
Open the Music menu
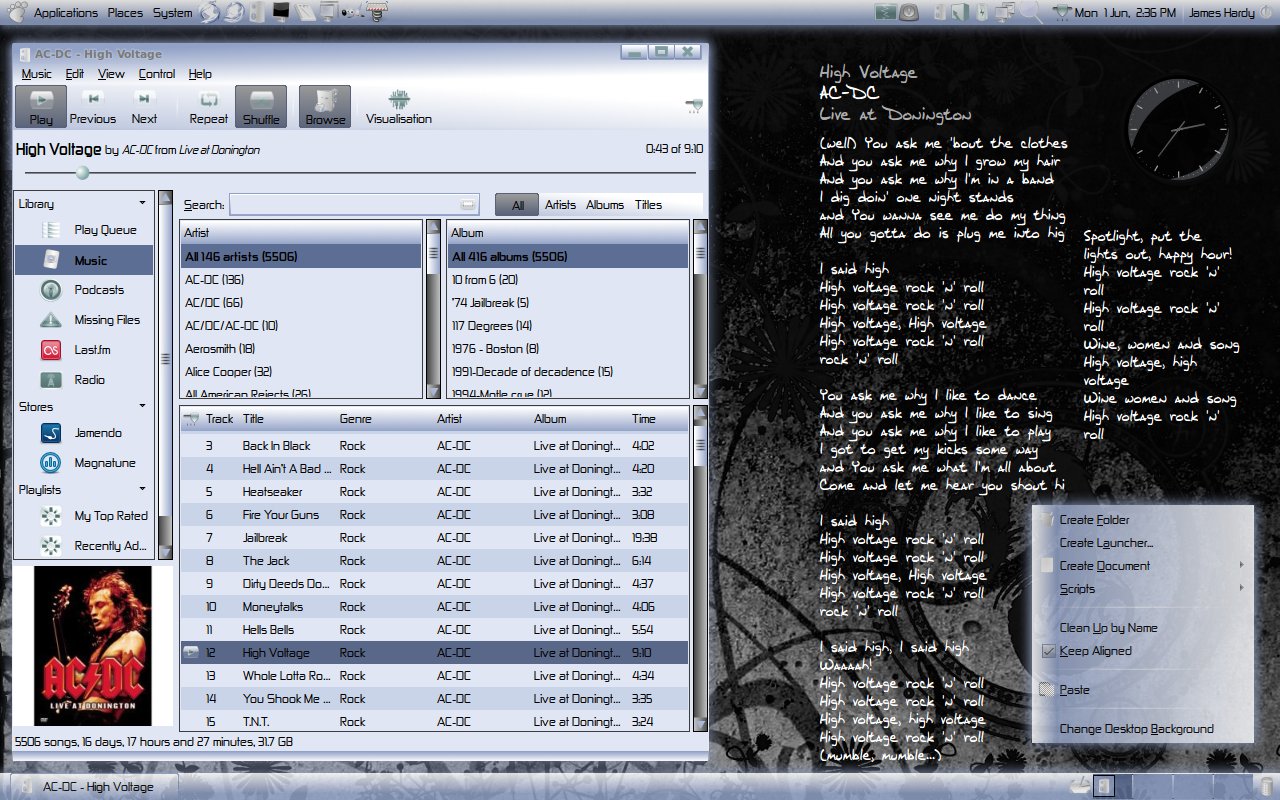36,74
